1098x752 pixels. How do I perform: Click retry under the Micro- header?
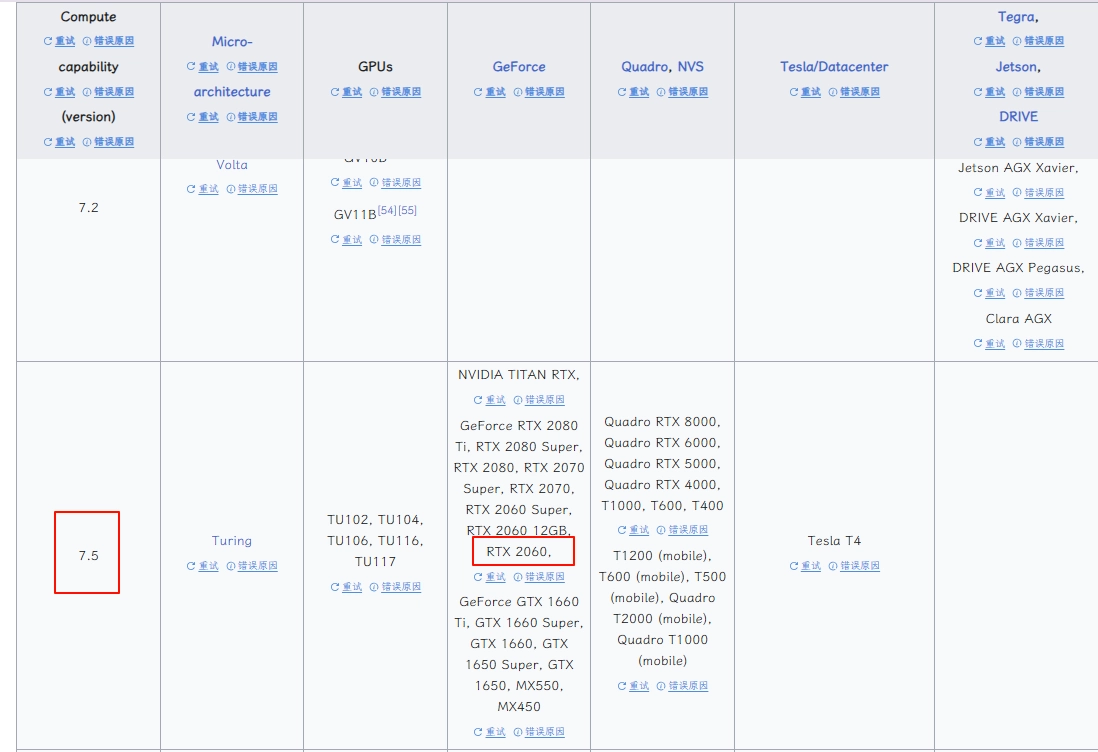click(x=203, y=67)
